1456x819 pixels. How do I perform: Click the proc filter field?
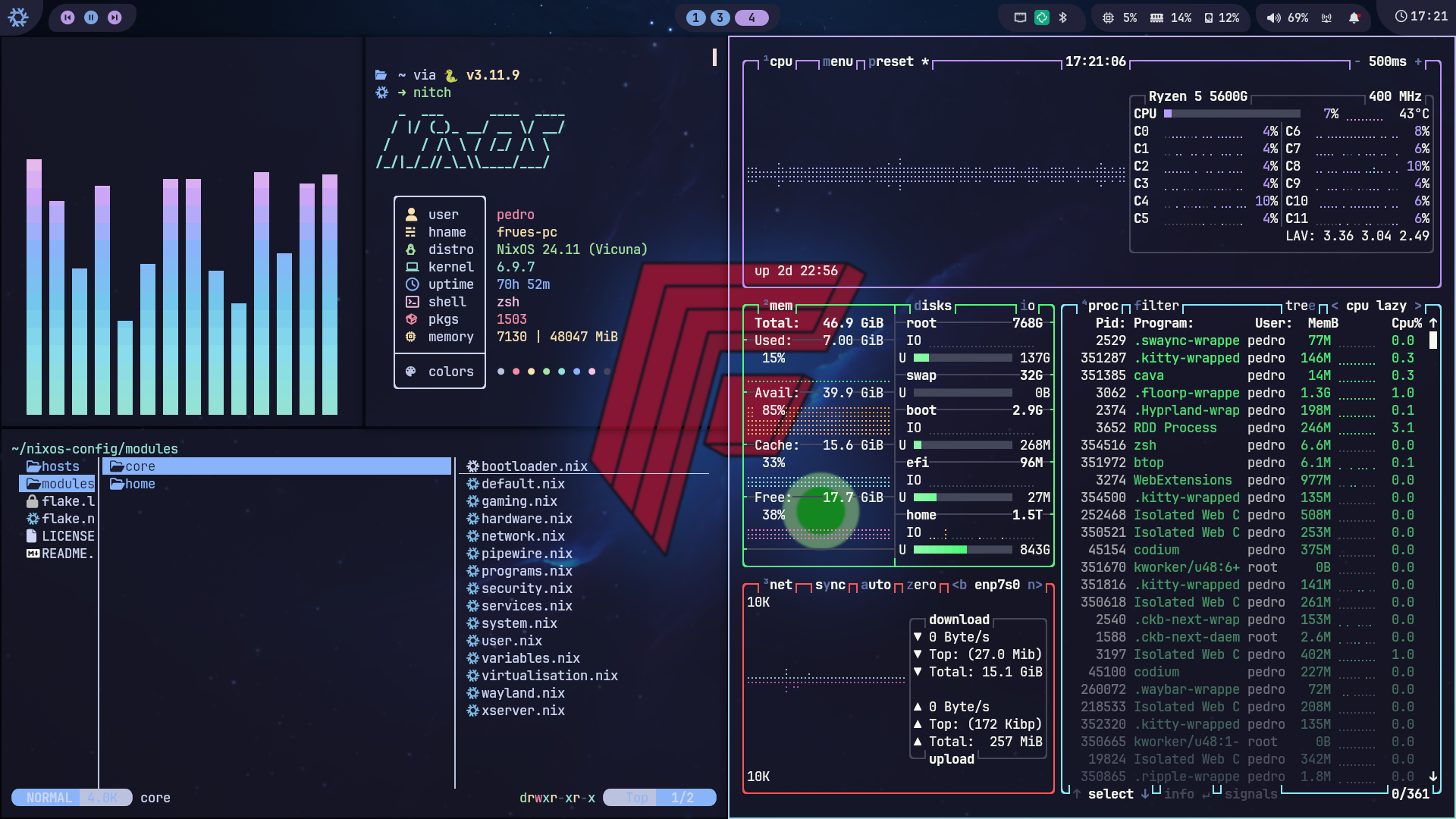[1156, 306]
